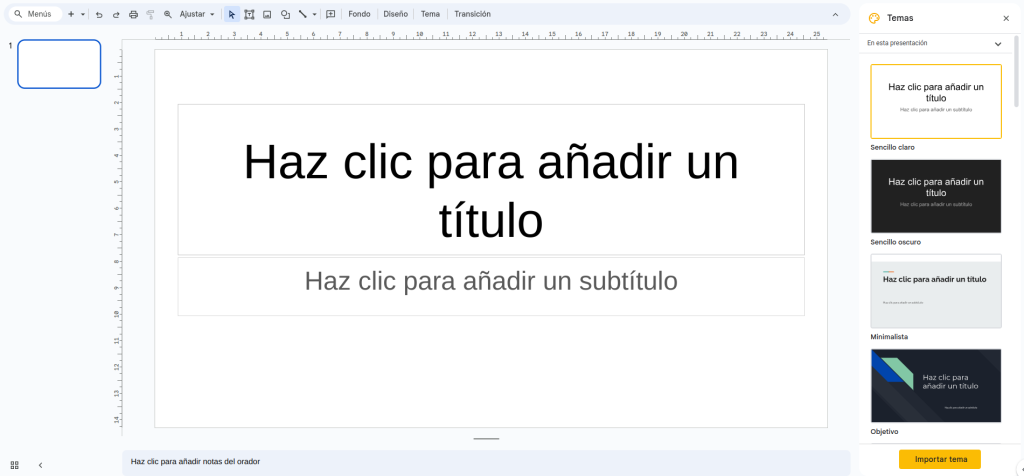Screen dimensions: 1024x476
Task: Collapse the filmstrip with left chevron
Action: [40, 465]
